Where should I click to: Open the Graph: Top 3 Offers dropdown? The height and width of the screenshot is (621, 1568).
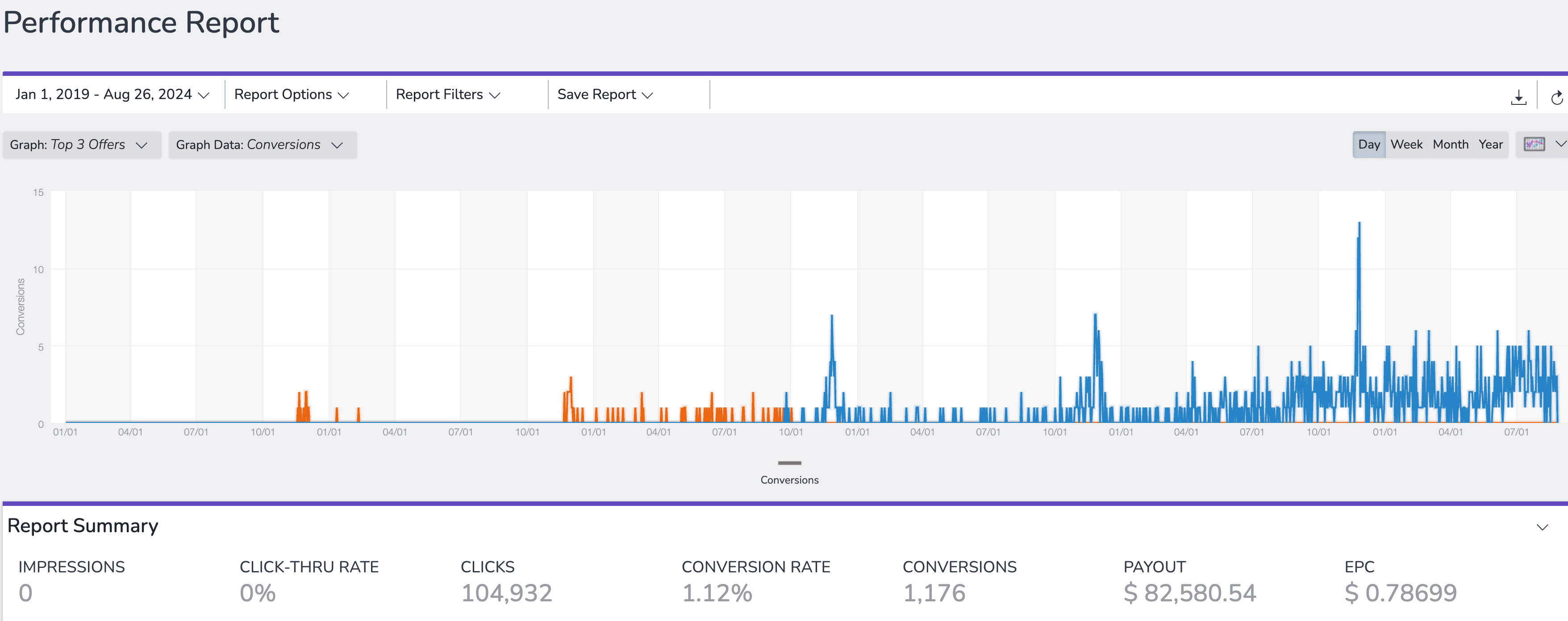pos(81,145)
